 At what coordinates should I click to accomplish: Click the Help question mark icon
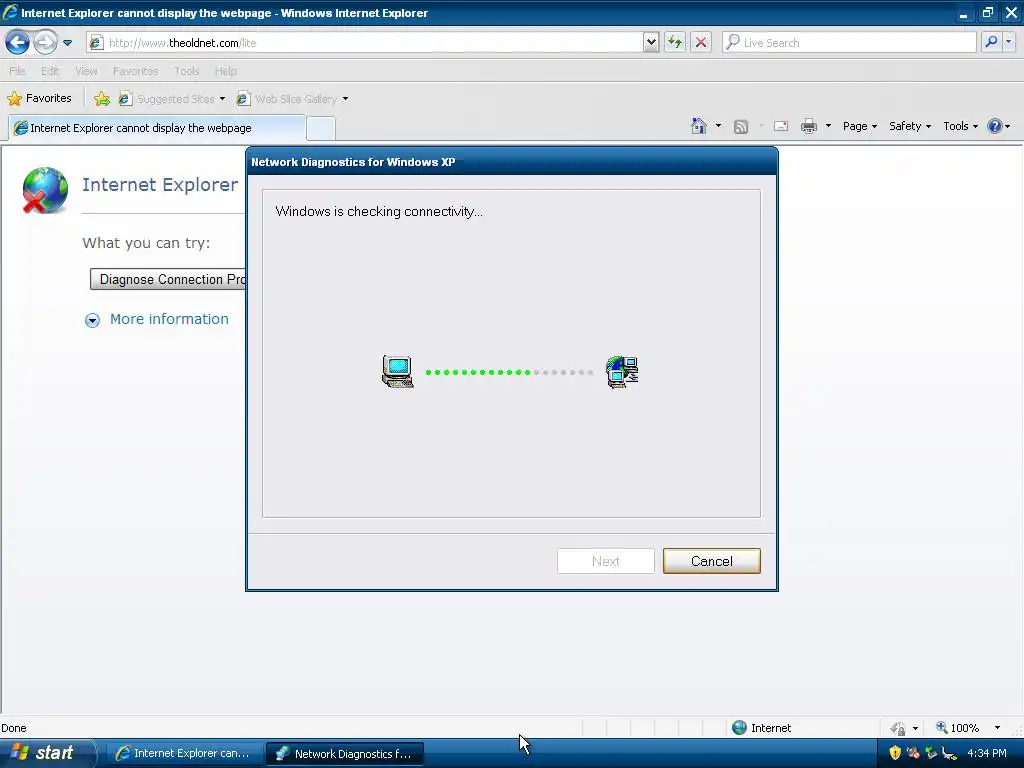[x=994, y=126]
